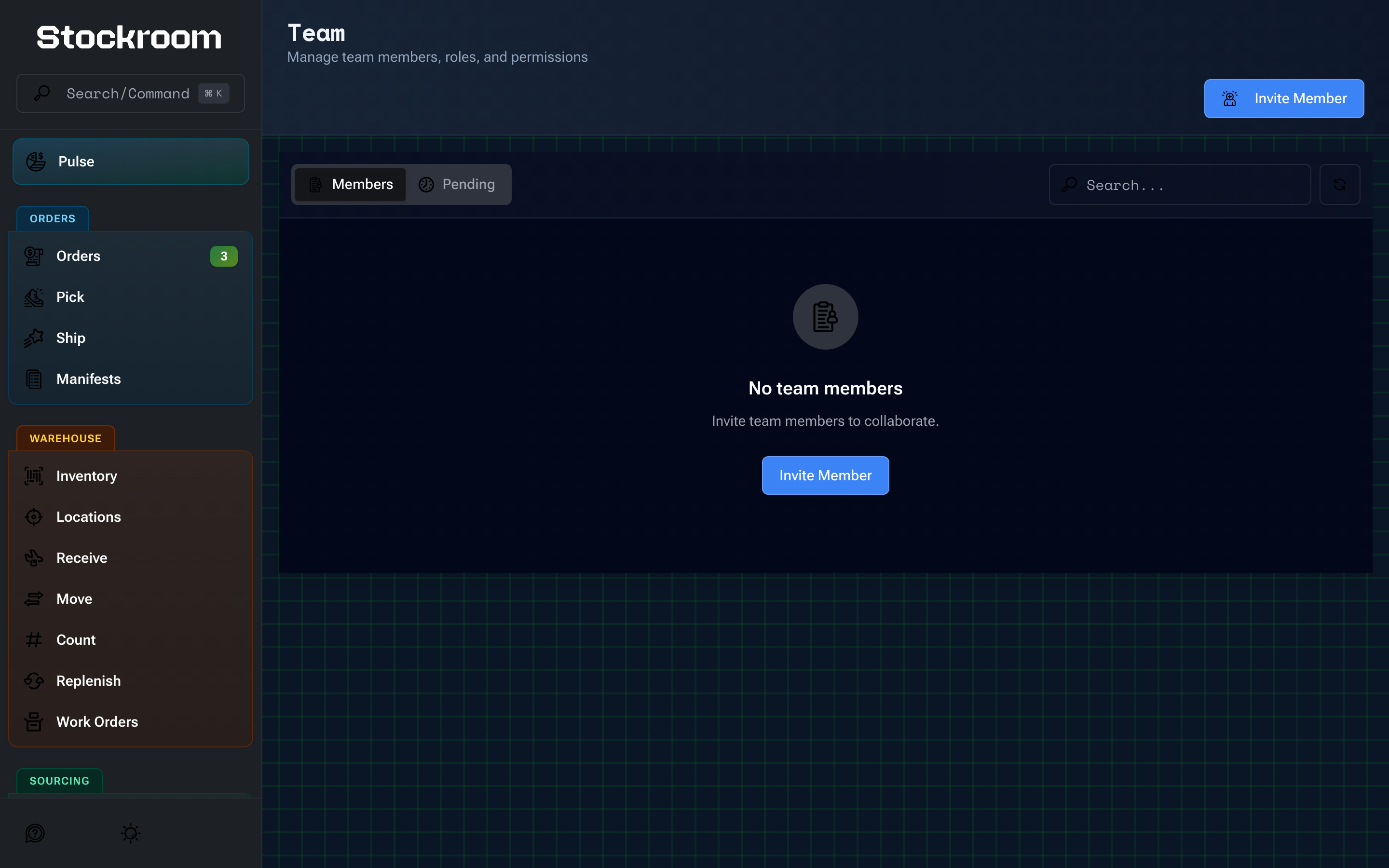Click 'Manage team members, roles, and permissions'

tap(437, 57)
